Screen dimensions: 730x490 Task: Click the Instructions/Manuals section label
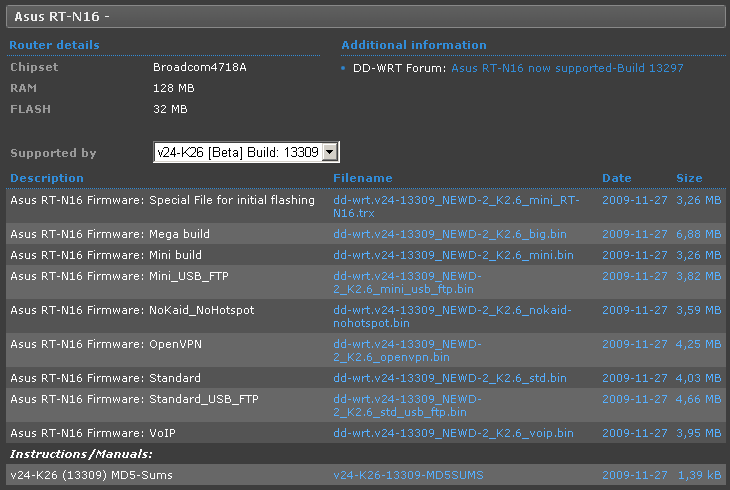point(81,454)
